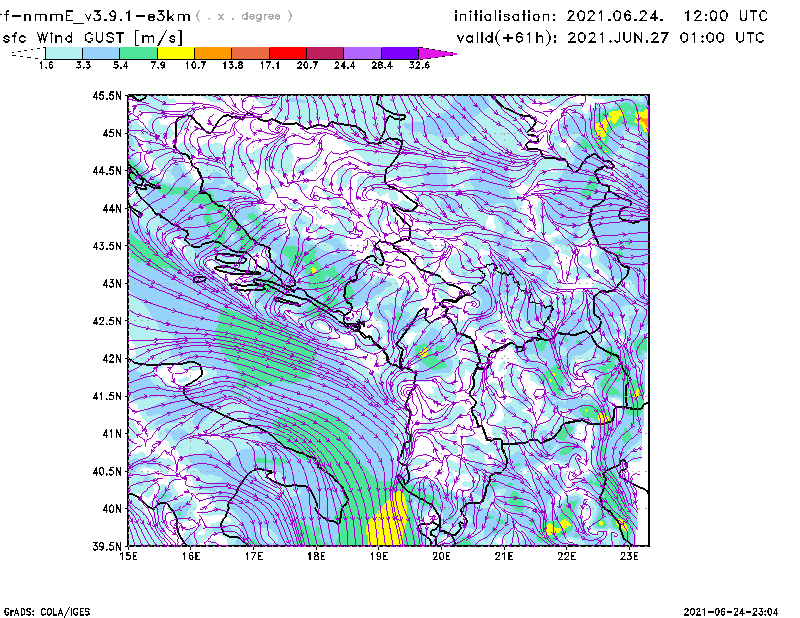Click the magenta arrow end of legend

click(x=437, y=53)
